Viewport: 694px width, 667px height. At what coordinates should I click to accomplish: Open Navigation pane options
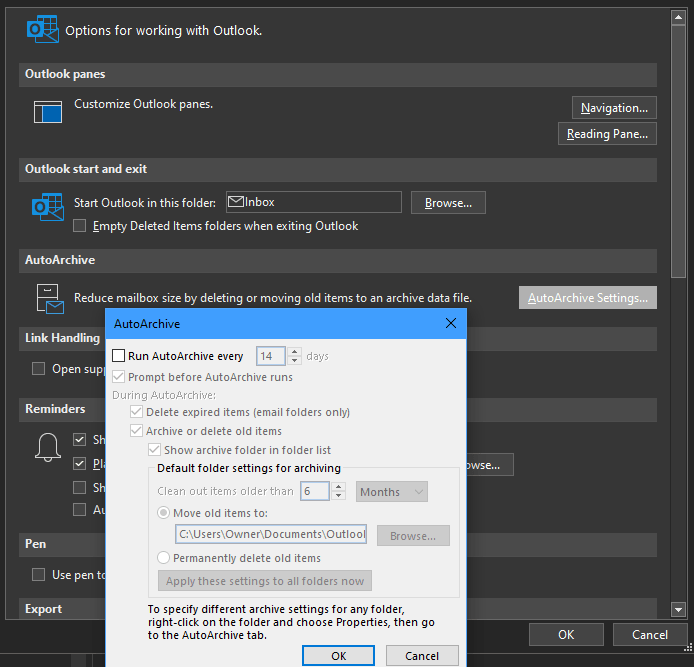[x=614, y=107]
